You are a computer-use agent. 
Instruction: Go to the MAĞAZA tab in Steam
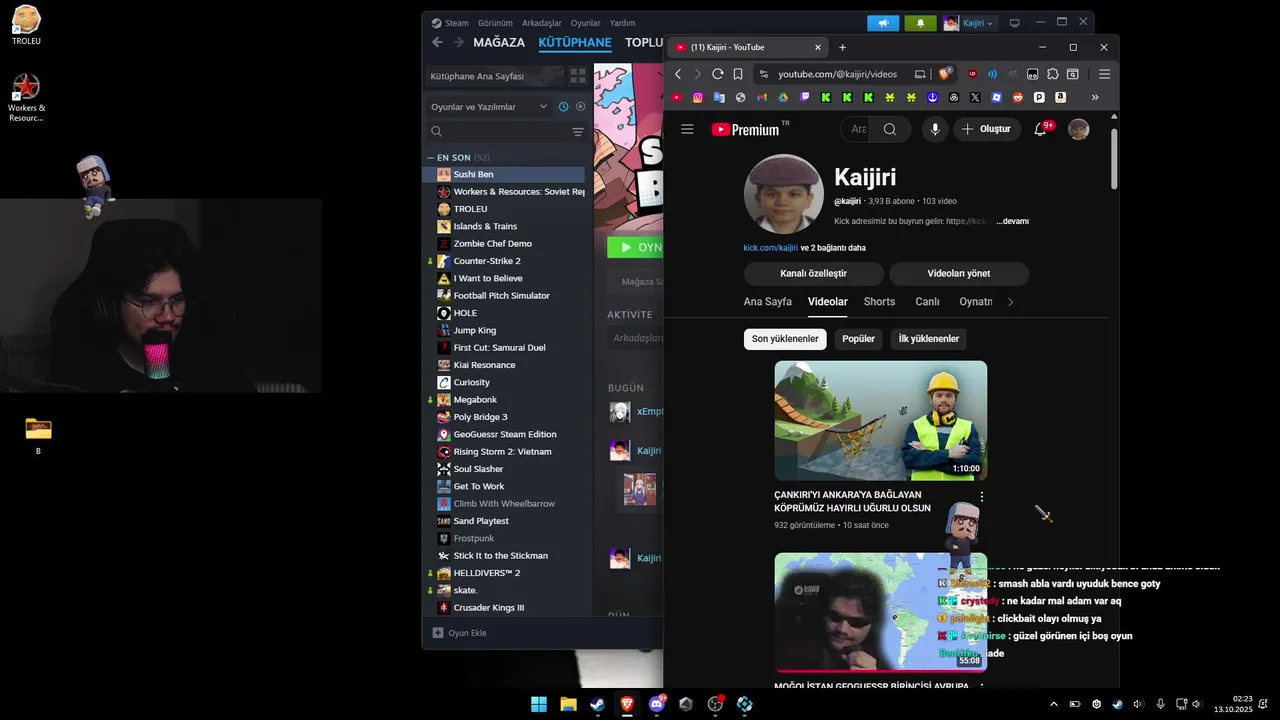tap(499, 43)
